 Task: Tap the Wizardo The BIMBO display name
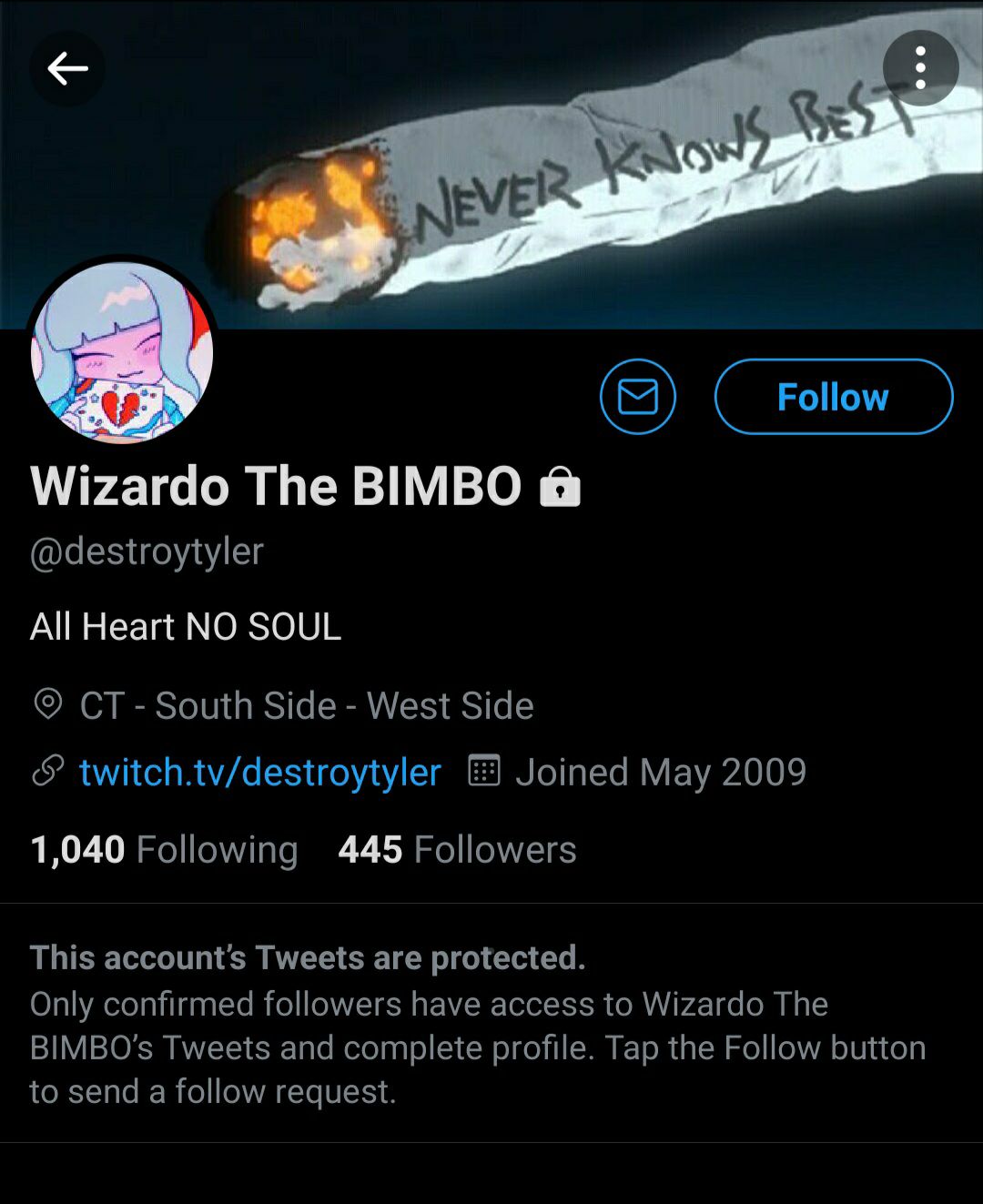tap(276, 486)
